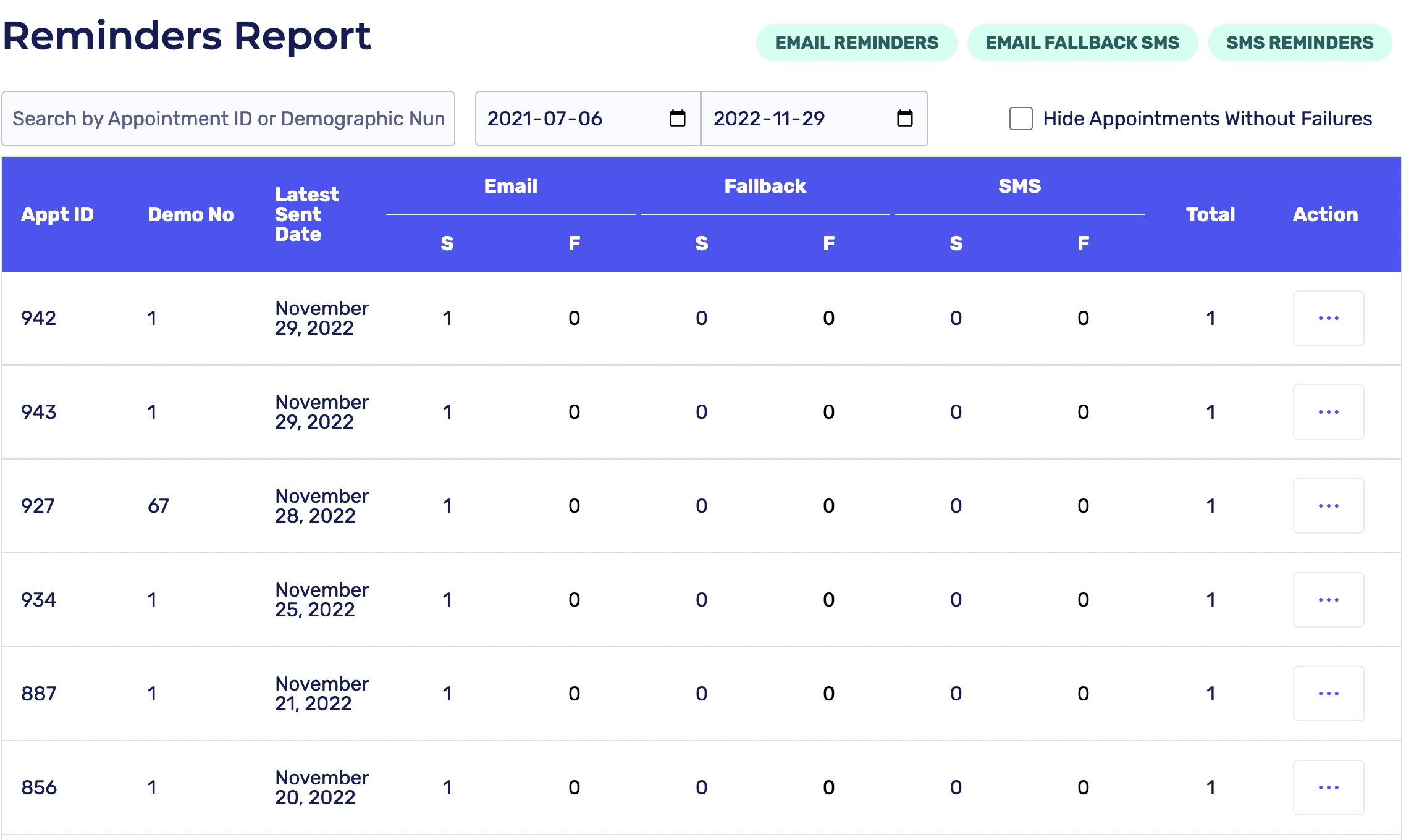The height and width of the screenshot is (840, 1406).
Task: Open action options for appointment 934
Action: [1328, 600]
